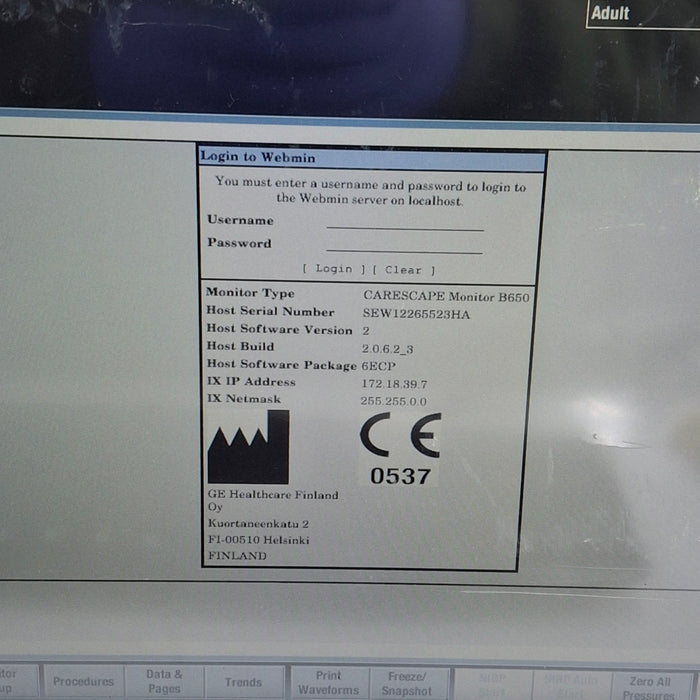Image resolution: width=700 pixels, height=700 pixels.
Task: Open the partially visible Monitor Setup menu
Action: (18, 681)
